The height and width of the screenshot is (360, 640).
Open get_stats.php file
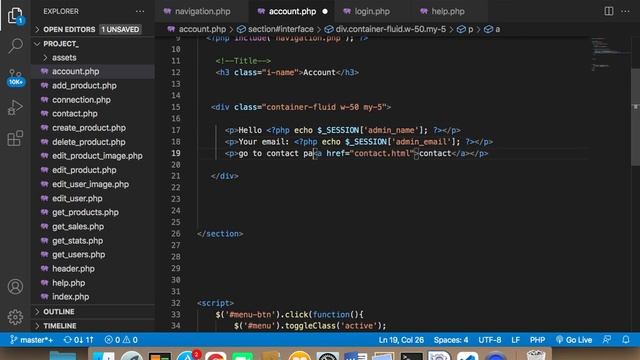click(x=93, y=241)
